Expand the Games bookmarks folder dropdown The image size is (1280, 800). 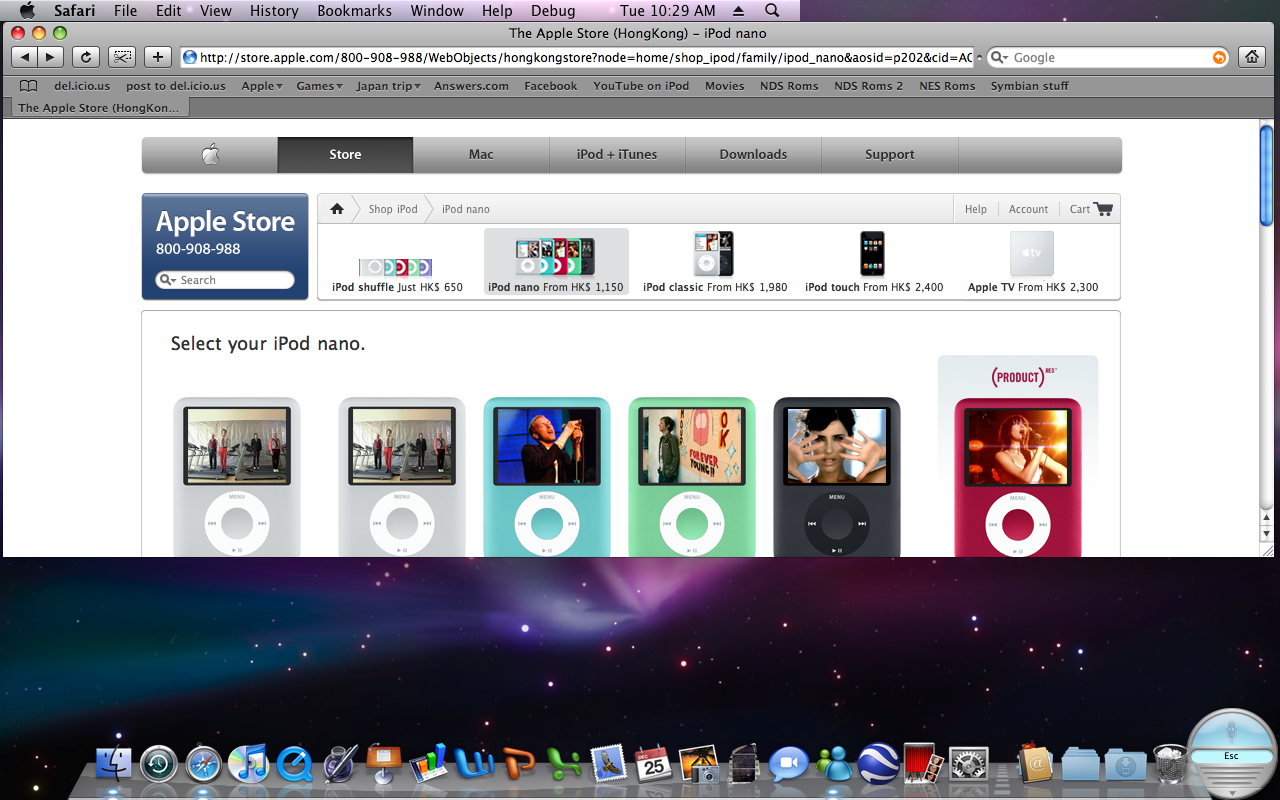click(x=319, y=86)
